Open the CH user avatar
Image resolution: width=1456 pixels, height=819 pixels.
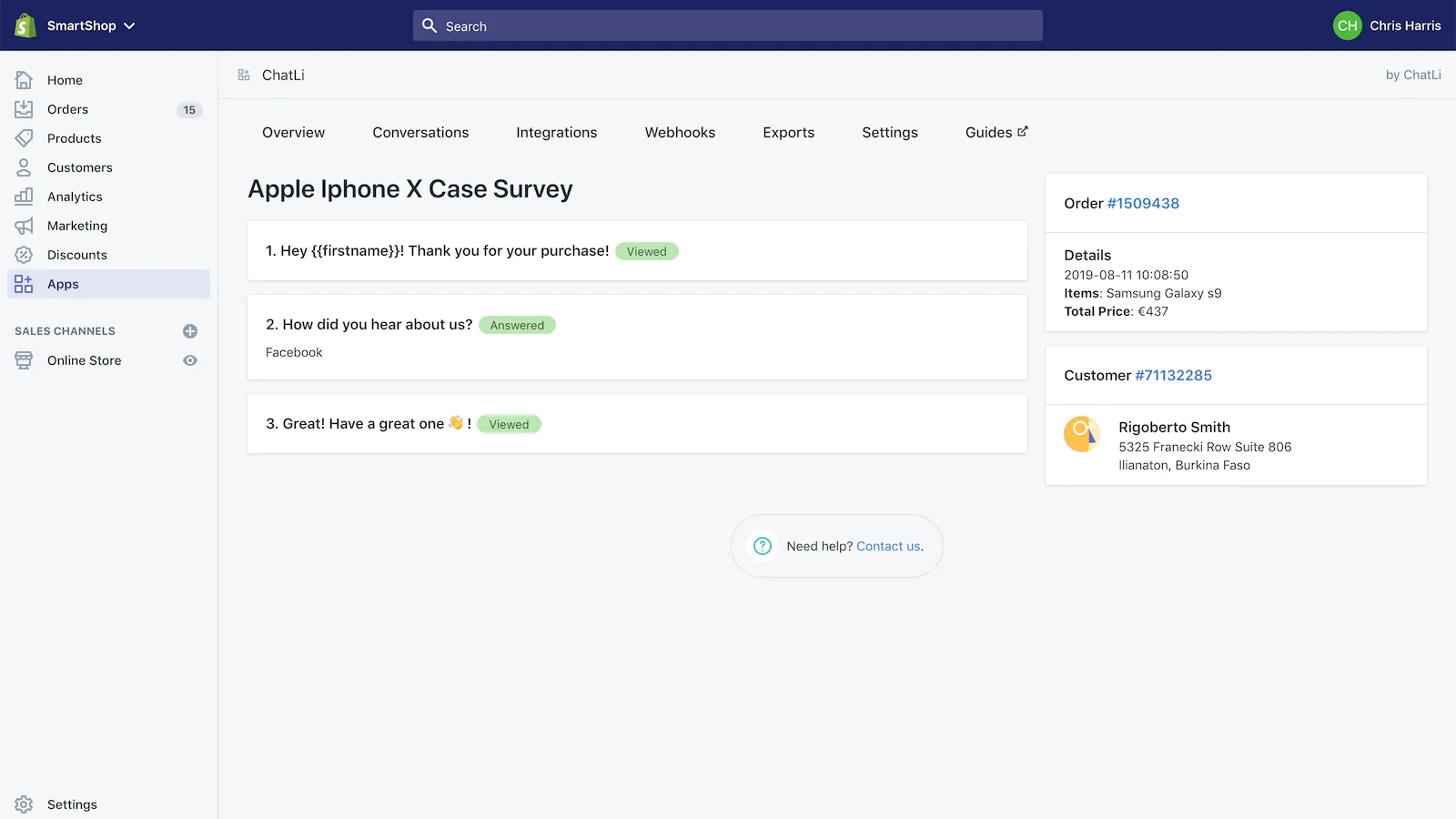point(1347,25)
